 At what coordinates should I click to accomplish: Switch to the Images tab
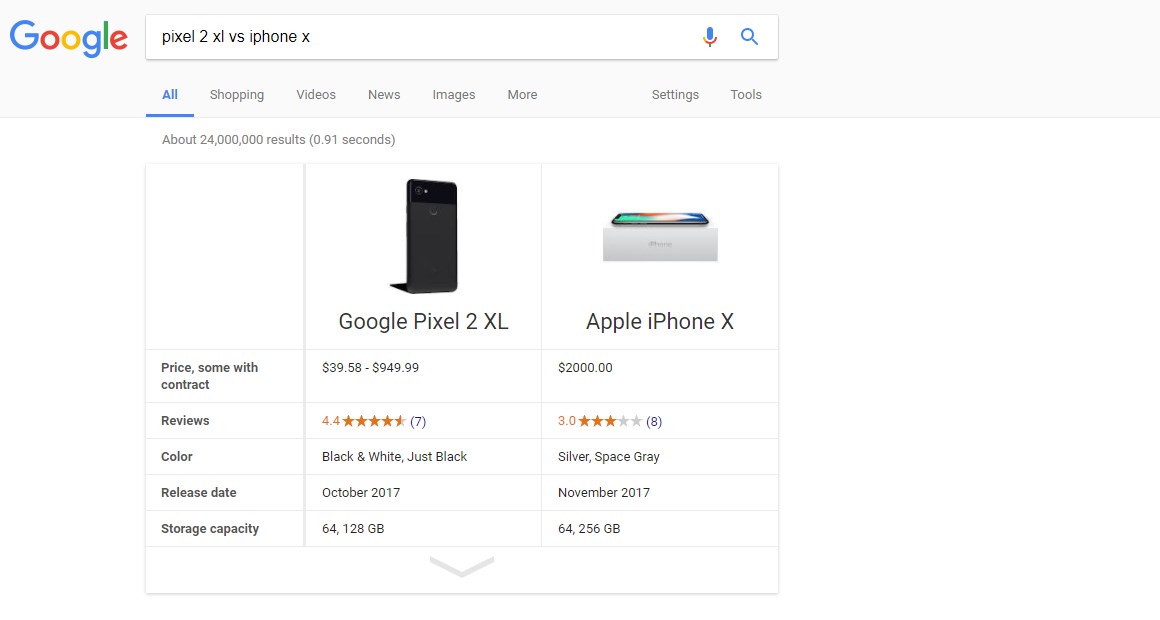[453, 94]
